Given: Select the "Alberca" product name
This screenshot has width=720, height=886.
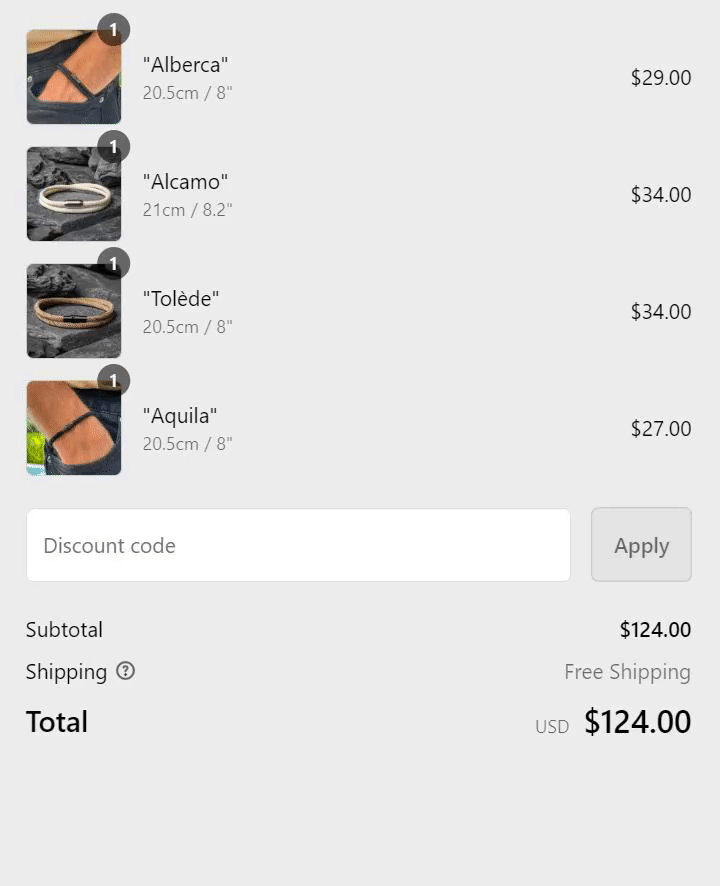Looking at the screenshot, I should click(185, 65).
